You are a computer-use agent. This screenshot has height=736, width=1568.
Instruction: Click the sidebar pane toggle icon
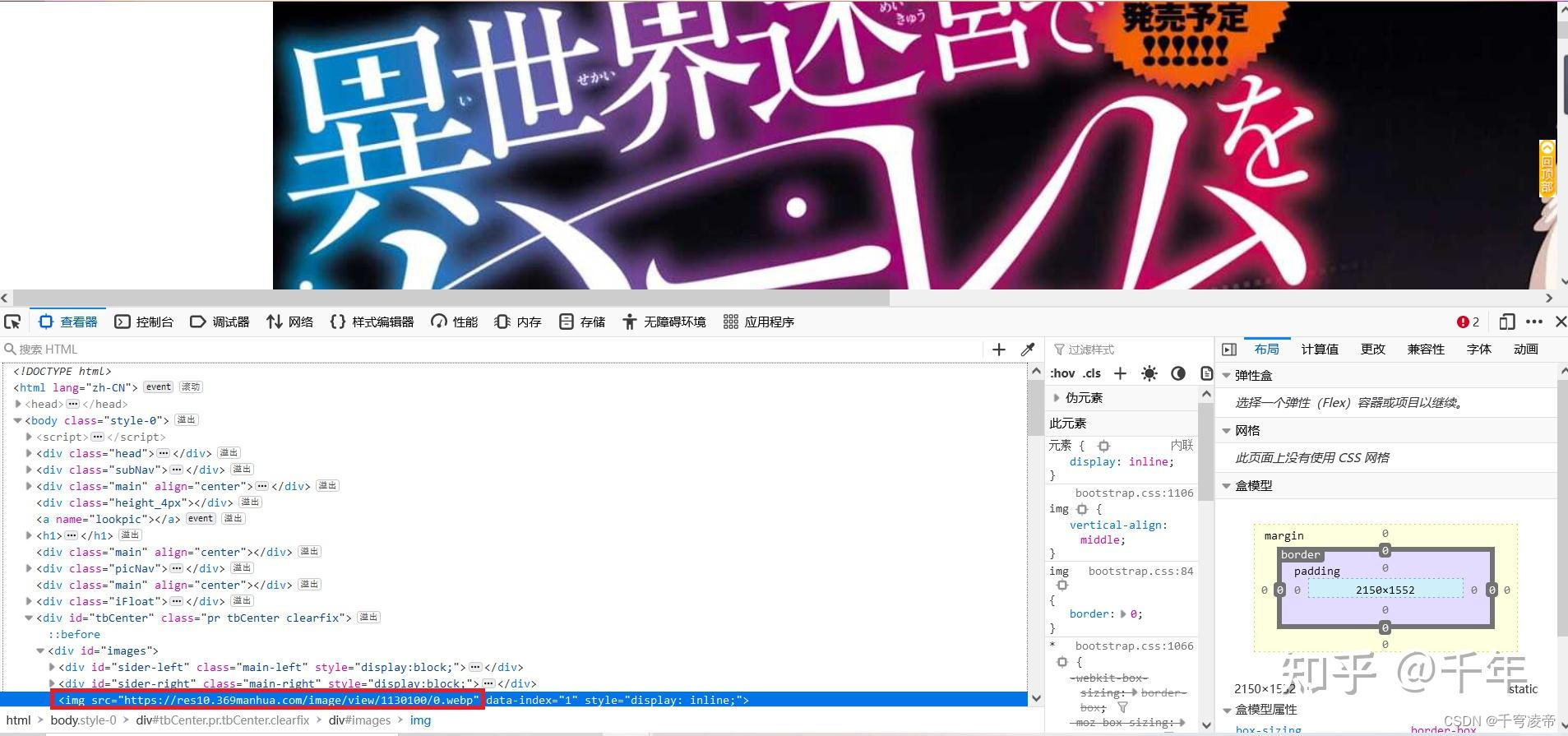[1229, 349]
